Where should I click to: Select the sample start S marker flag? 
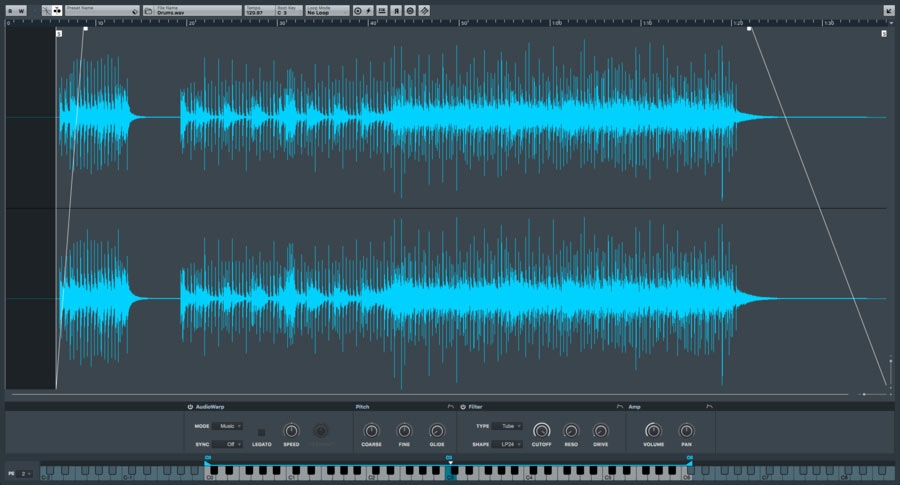(59, 33)
